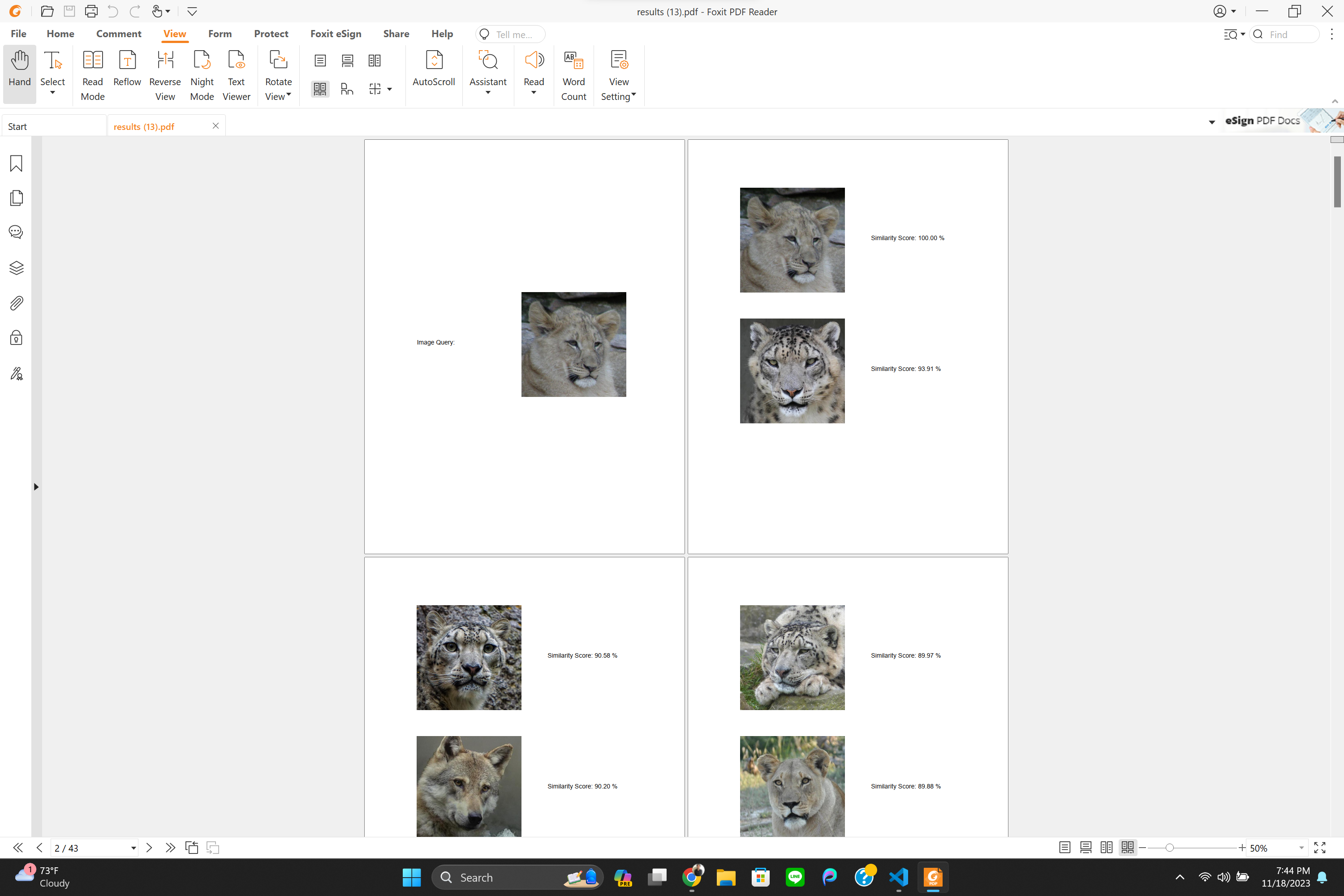Open the Protect ribbon tab
Screen dimensions: 1344x896
pos(271,34)
